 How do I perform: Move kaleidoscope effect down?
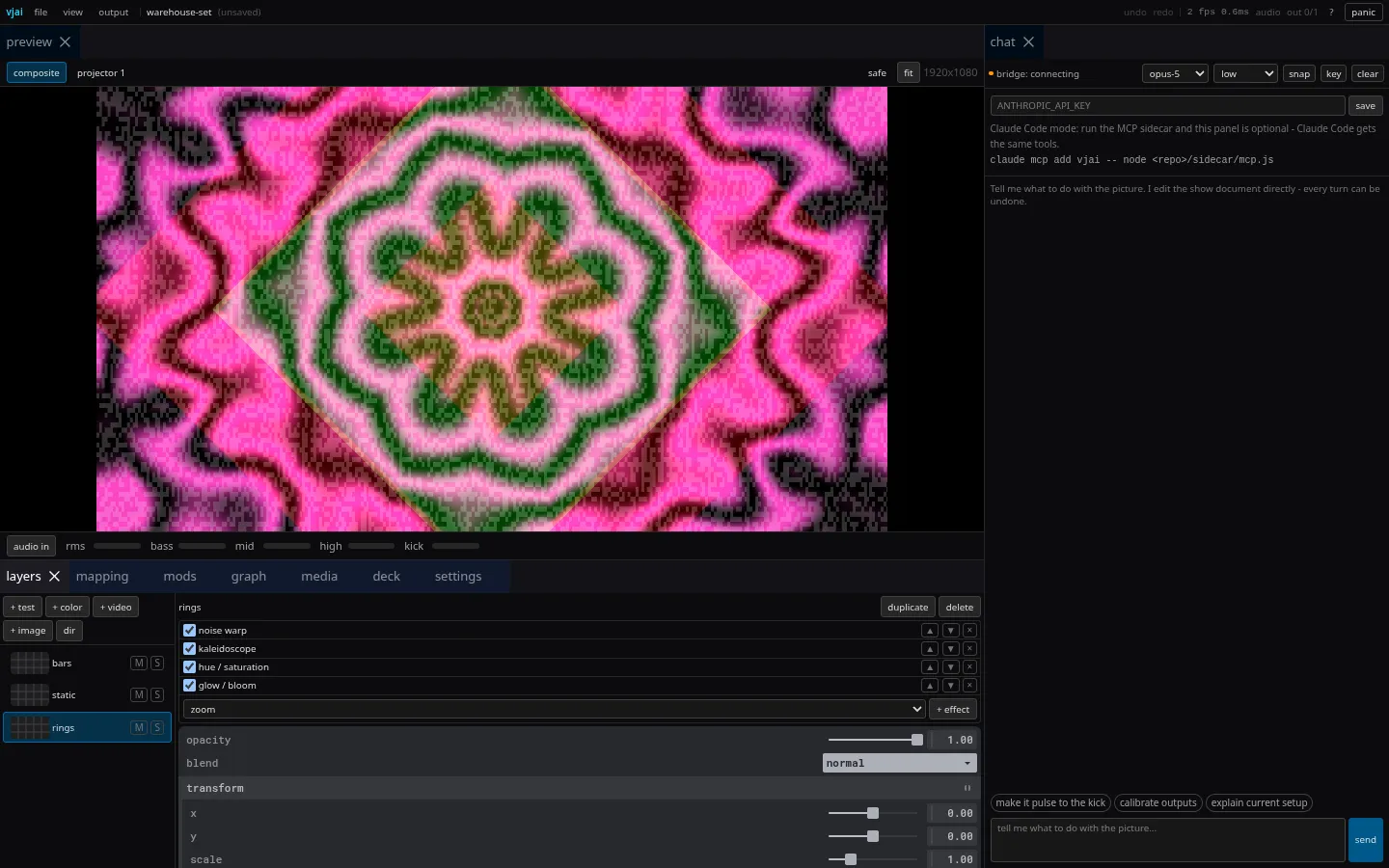tap(950, 649)
